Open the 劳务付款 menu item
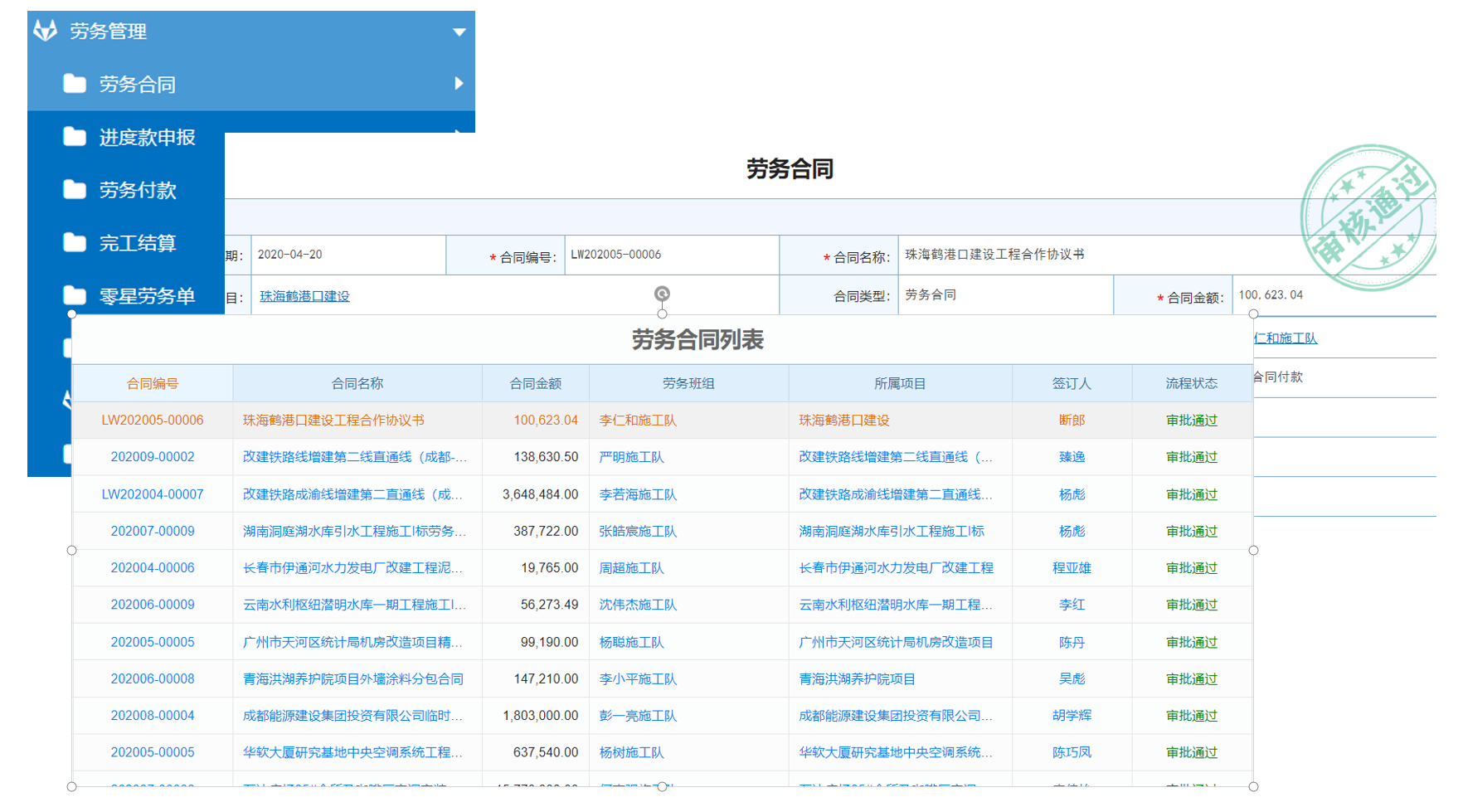Image resolution: width=1463 pixels, height=812 pixels. (x=138, y=190)
